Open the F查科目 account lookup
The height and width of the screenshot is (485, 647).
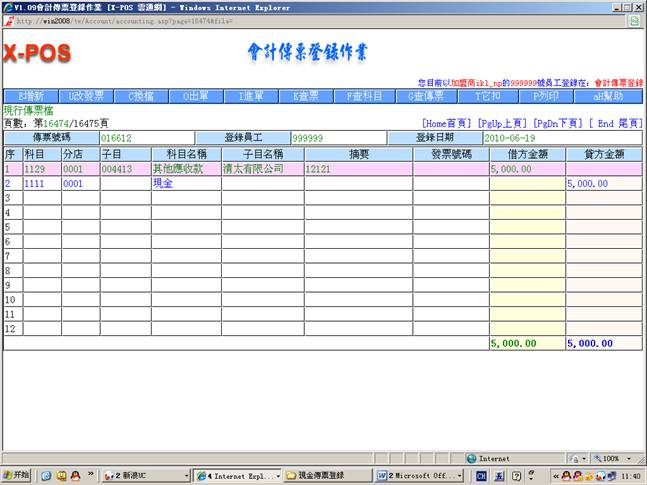[x=361, y=96]
